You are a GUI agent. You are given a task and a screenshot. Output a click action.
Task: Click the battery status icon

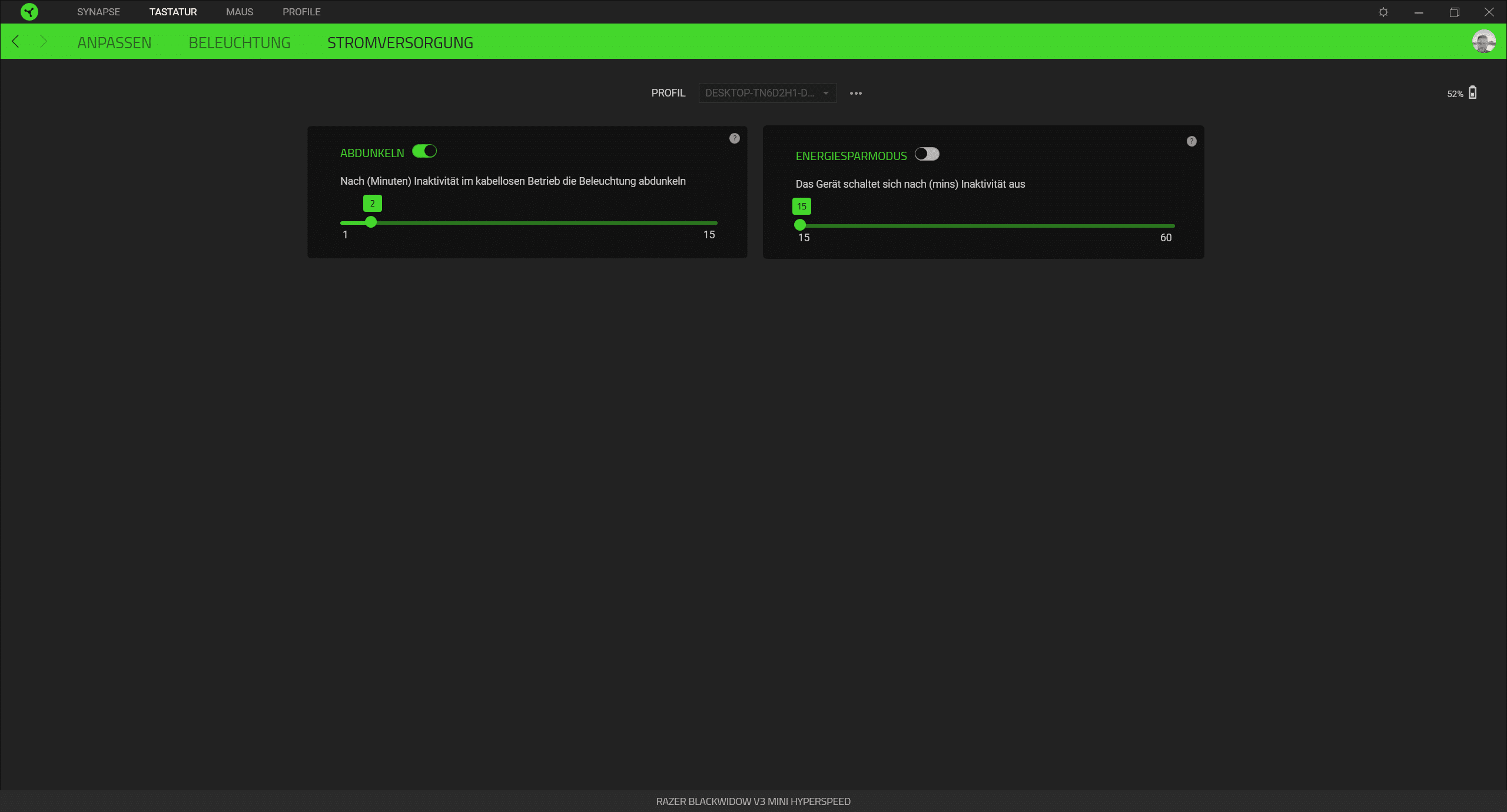tap(1472, 93)
